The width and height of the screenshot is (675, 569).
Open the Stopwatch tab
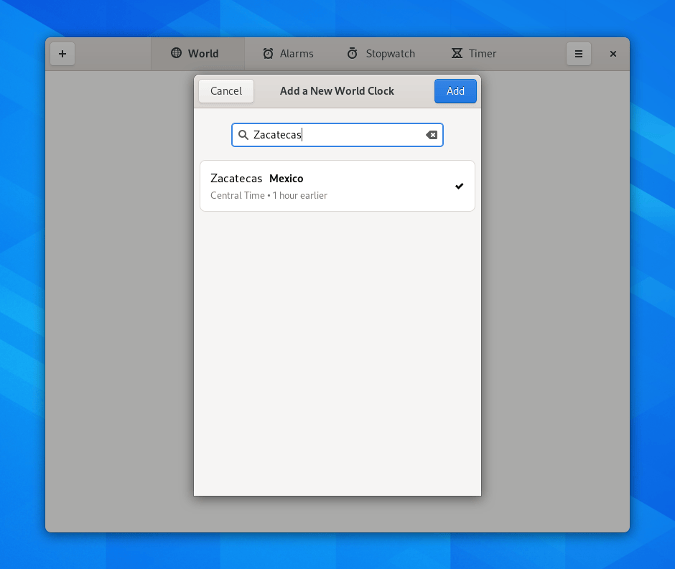tap(381, 54)
